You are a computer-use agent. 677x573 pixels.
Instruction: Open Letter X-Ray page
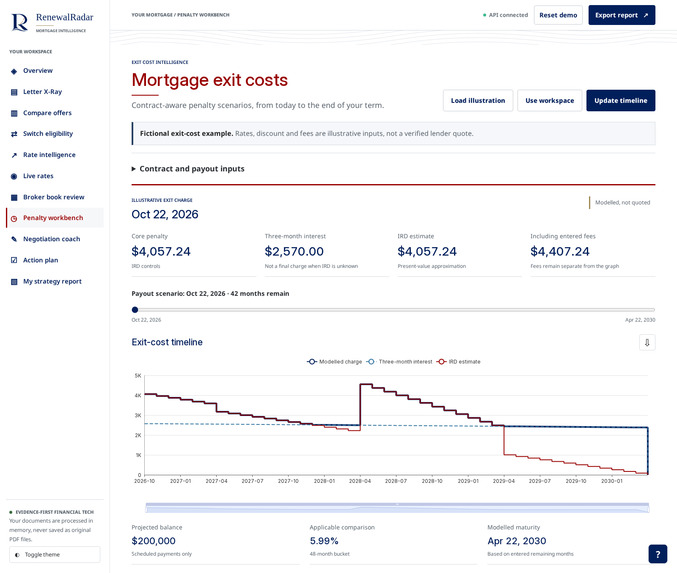(x=55, y=92)
